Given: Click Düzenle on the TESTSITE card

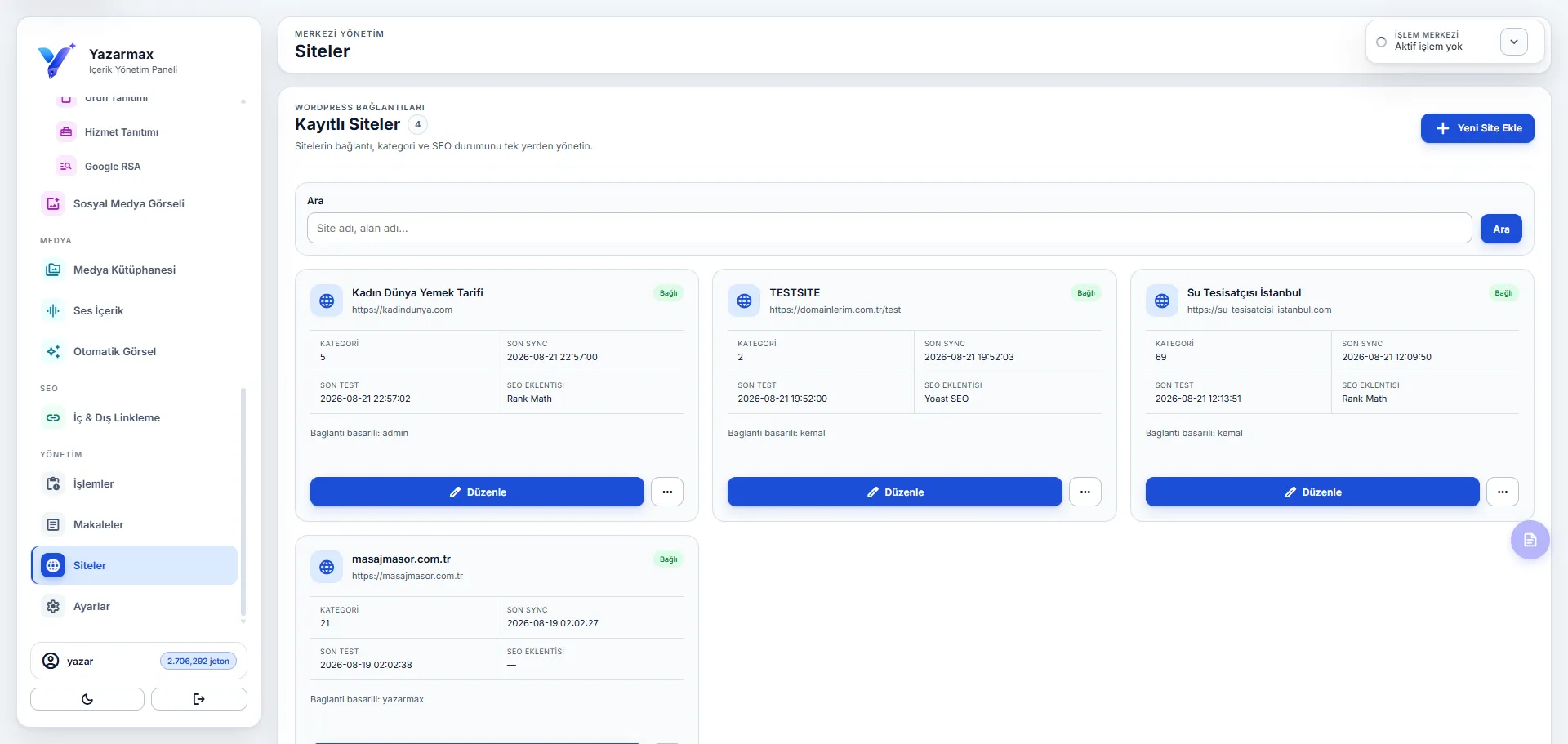Looking at the screenshot, I should tap(895, 492).
